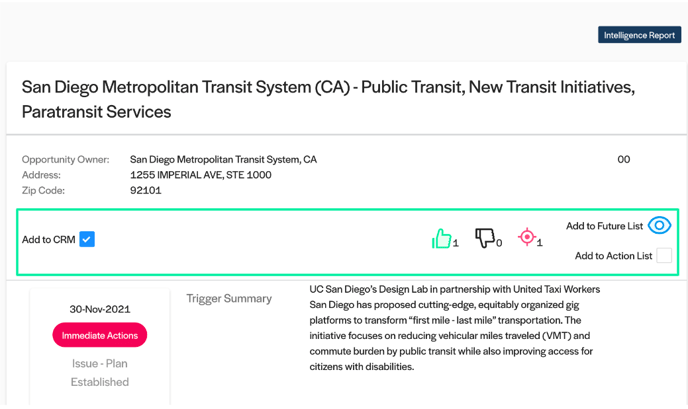The image size is (688, 409).
Task: Click the Trigger Summary heading
Action: [x=229, y=299]
